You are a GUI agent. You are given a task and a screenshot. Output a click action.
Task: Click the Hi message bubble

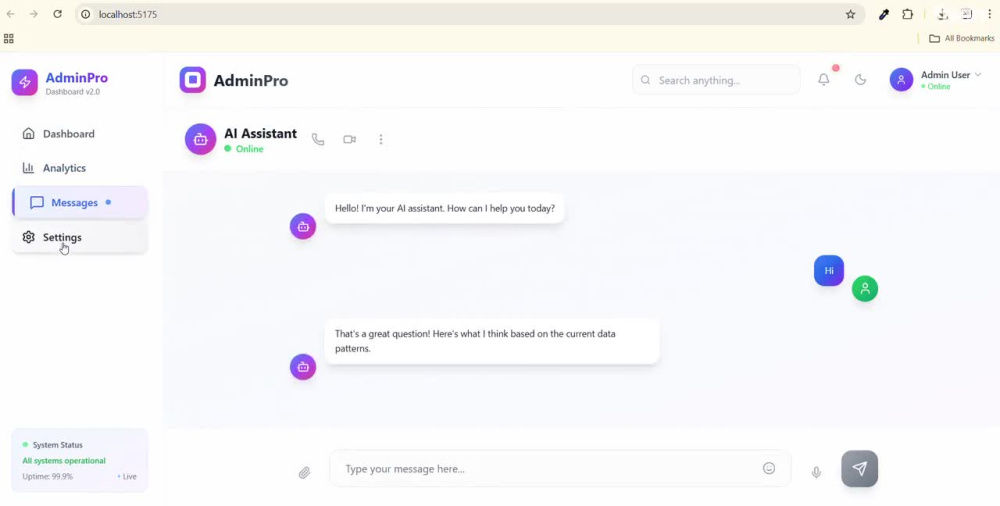pyautogui.click(x=829, y=271)
